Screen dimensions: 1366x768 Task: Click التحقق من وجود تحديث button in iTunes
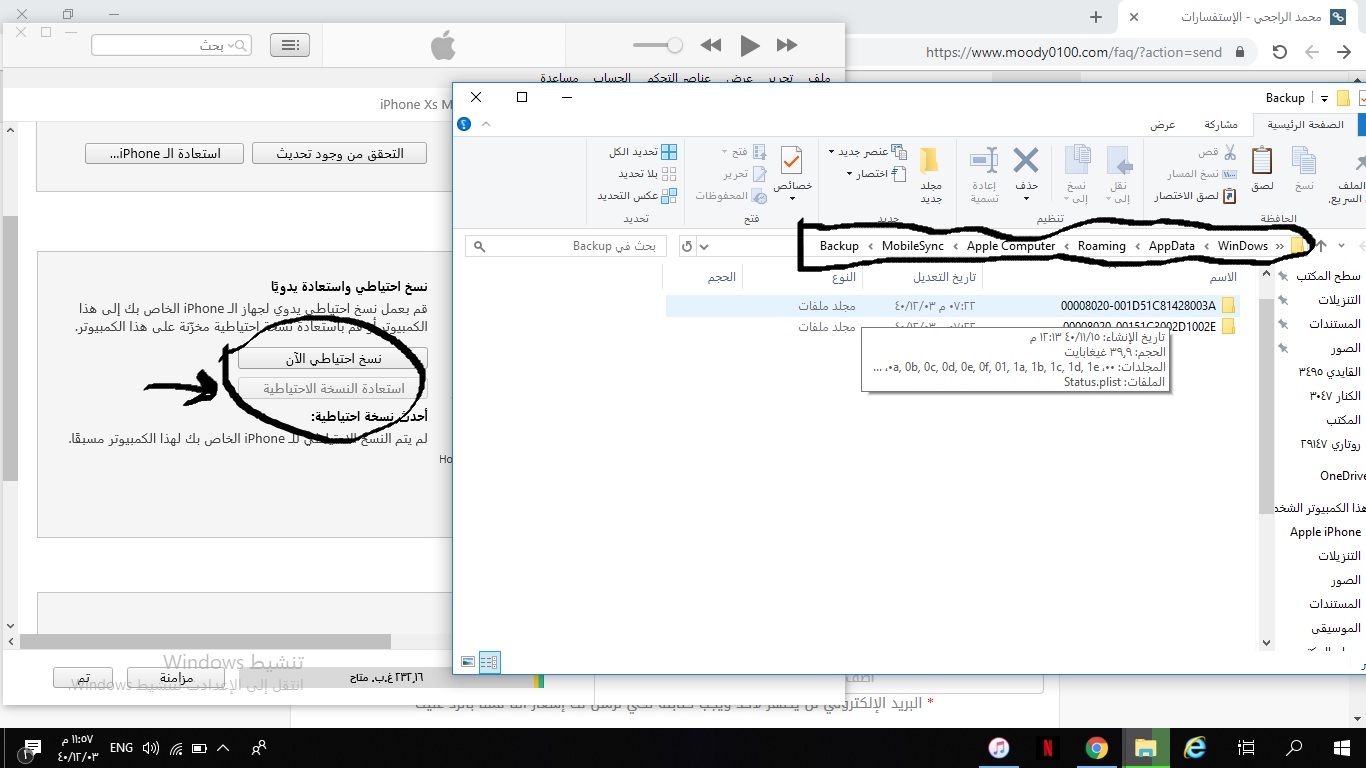click(x=339, y=153)
